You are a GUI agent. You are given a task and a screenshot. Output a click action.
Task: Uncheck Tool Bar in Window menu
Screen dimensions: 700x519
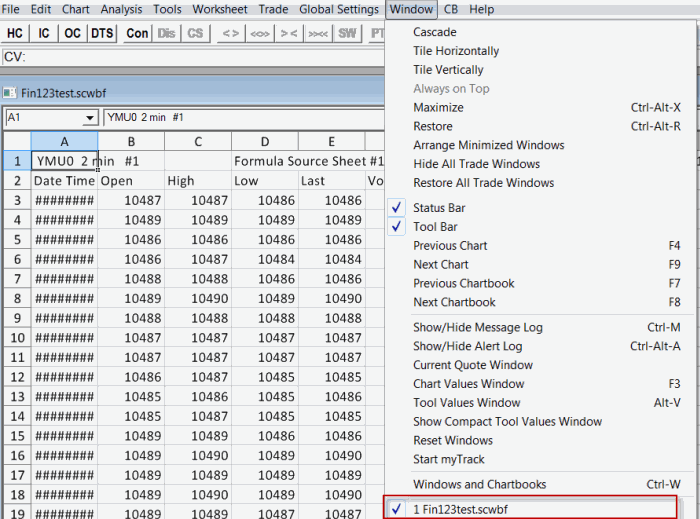(435, 227)
